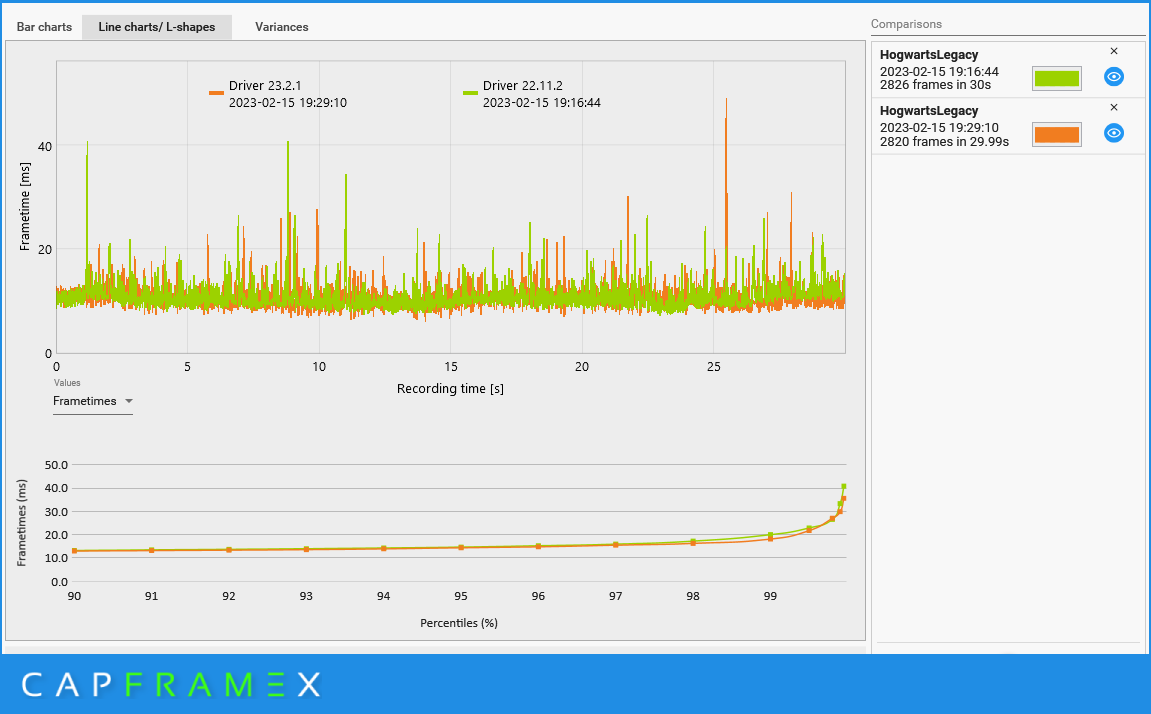The image size is (1151, 714).
Task: Open the green color swatch picker
Action: [x=1056, y=78]
